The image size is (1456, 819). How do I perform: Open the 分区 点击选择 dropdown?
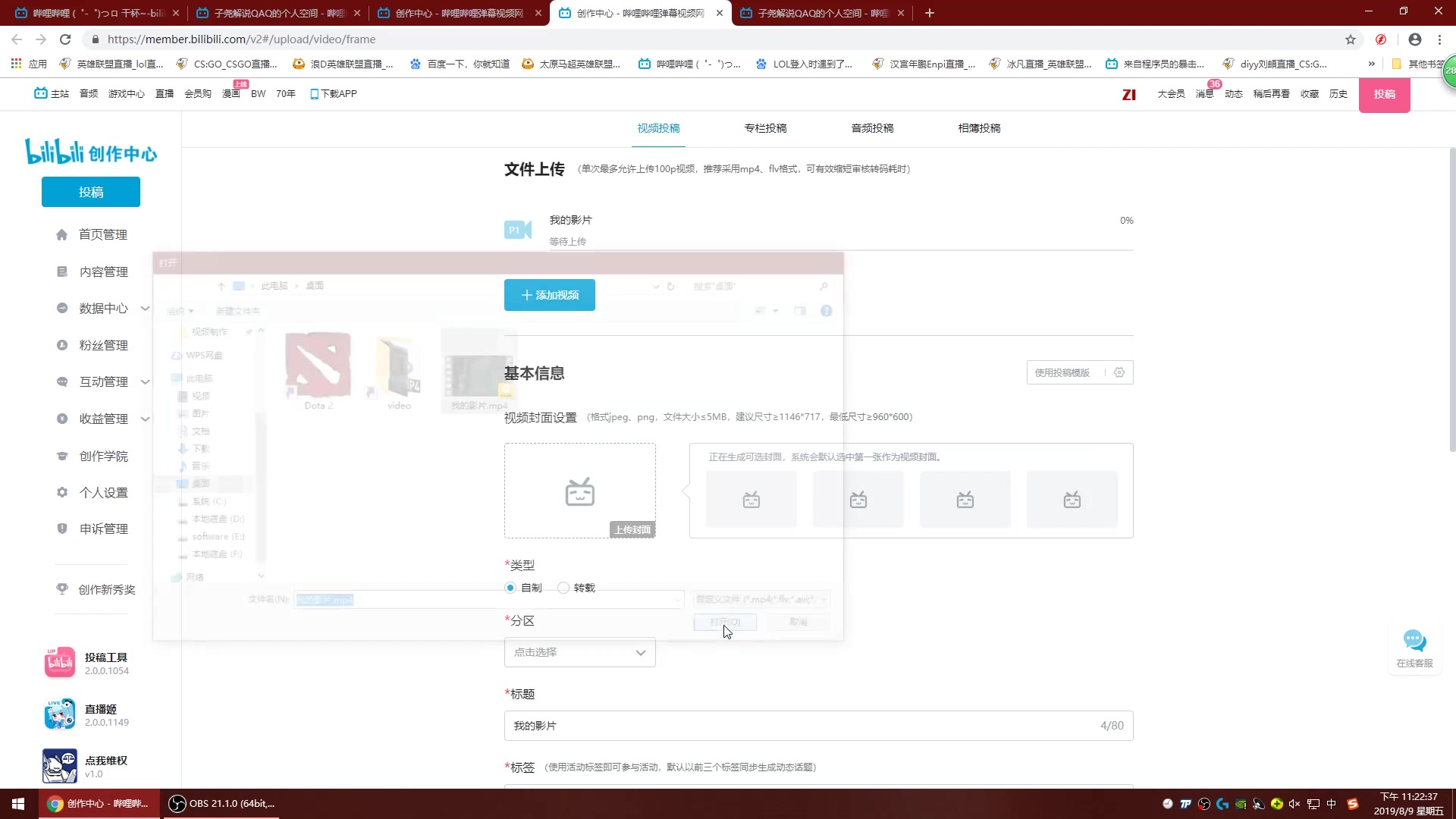(579, 652)
